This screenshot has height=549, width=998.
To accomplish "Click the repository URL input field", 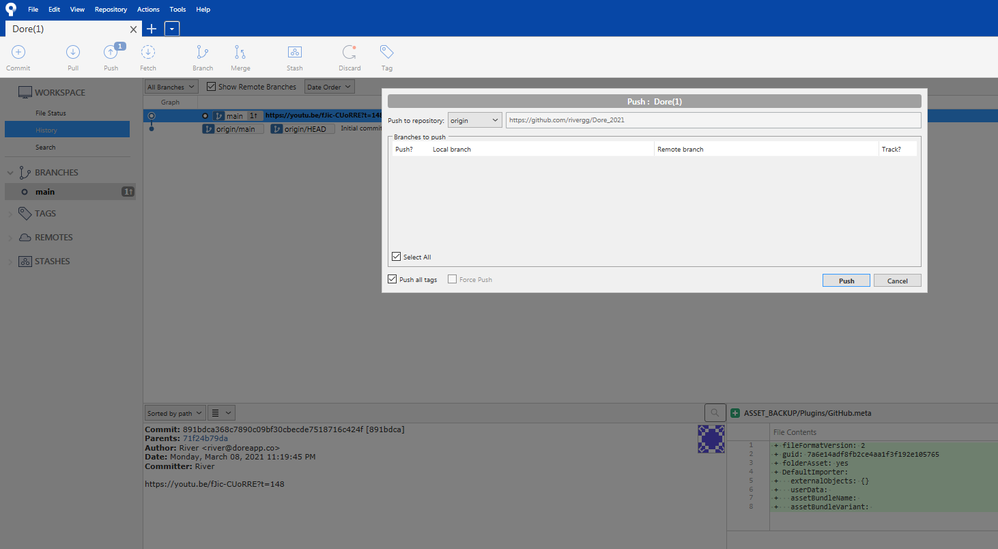I will (x=713, y=120).
